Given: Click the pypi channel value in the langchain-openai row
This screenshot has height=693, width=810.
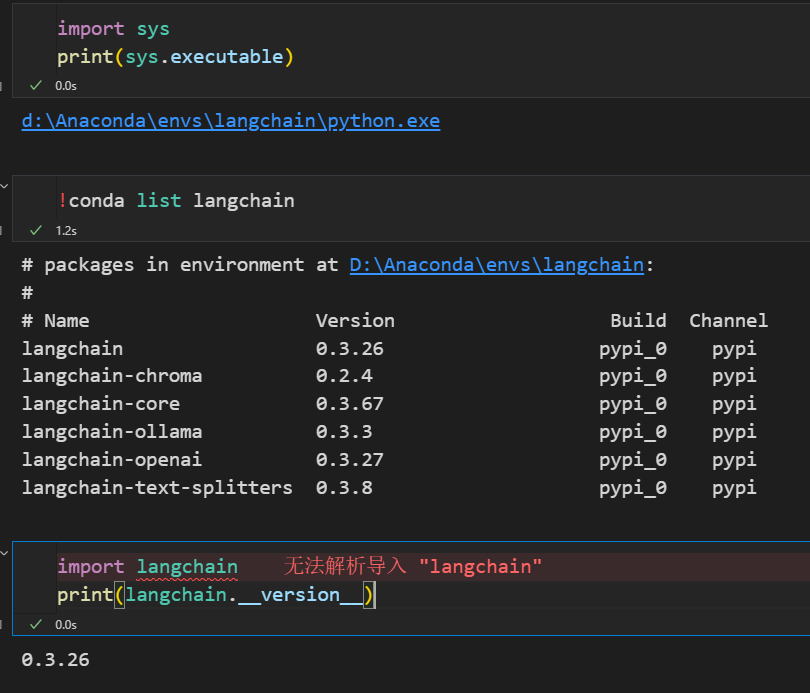Looking at the screenshot, I should tap(734, 460).
